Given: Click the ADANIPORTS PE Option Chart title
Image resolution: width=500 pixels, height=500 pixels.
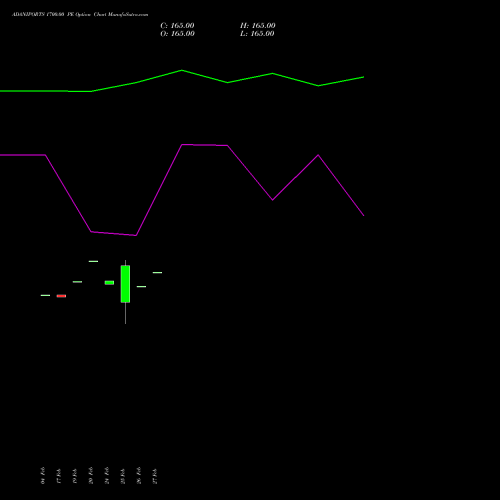Looking at the screenshot, I should tap(80, 15).
